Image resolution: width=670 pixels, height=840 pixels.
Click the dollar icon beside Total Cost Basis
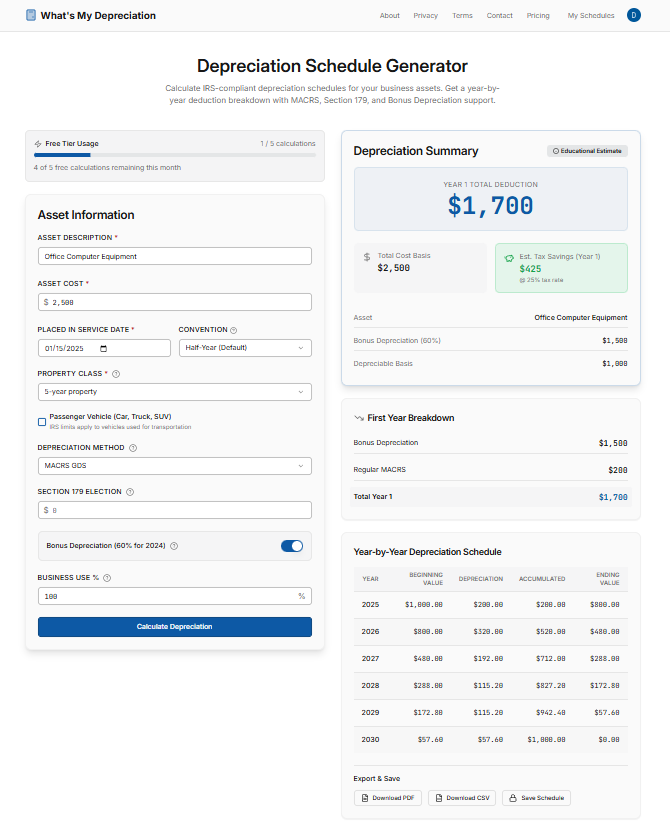366,258
